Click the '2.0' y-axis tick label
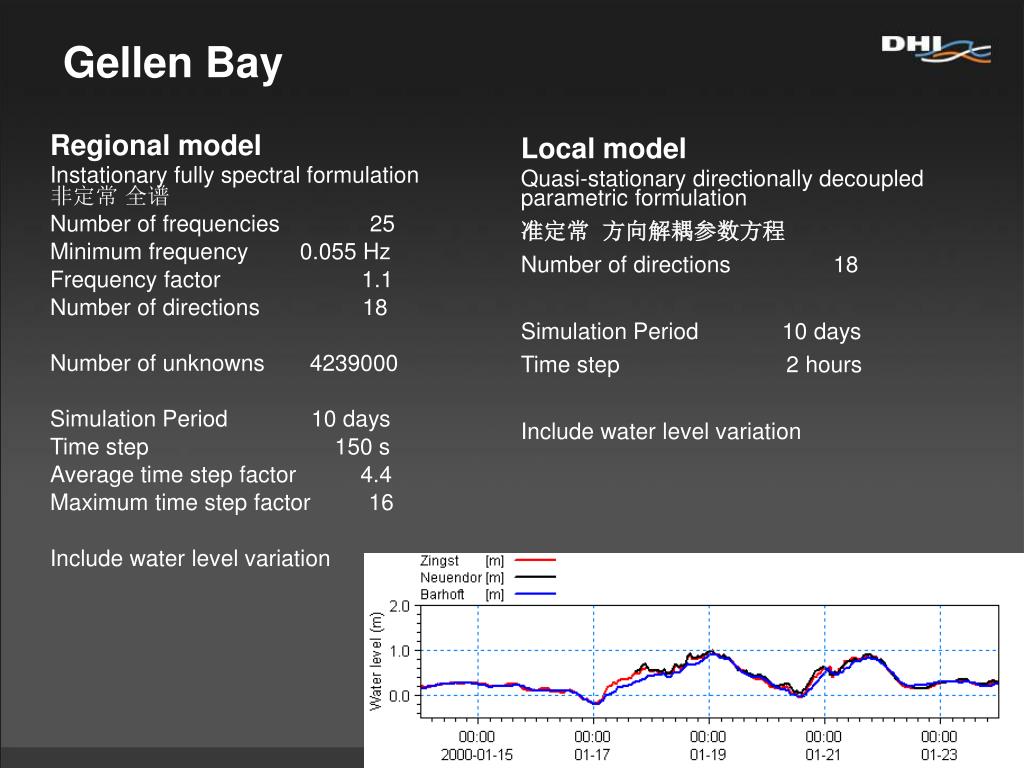The image size is (1024, 768). click(x=400, y=606)
